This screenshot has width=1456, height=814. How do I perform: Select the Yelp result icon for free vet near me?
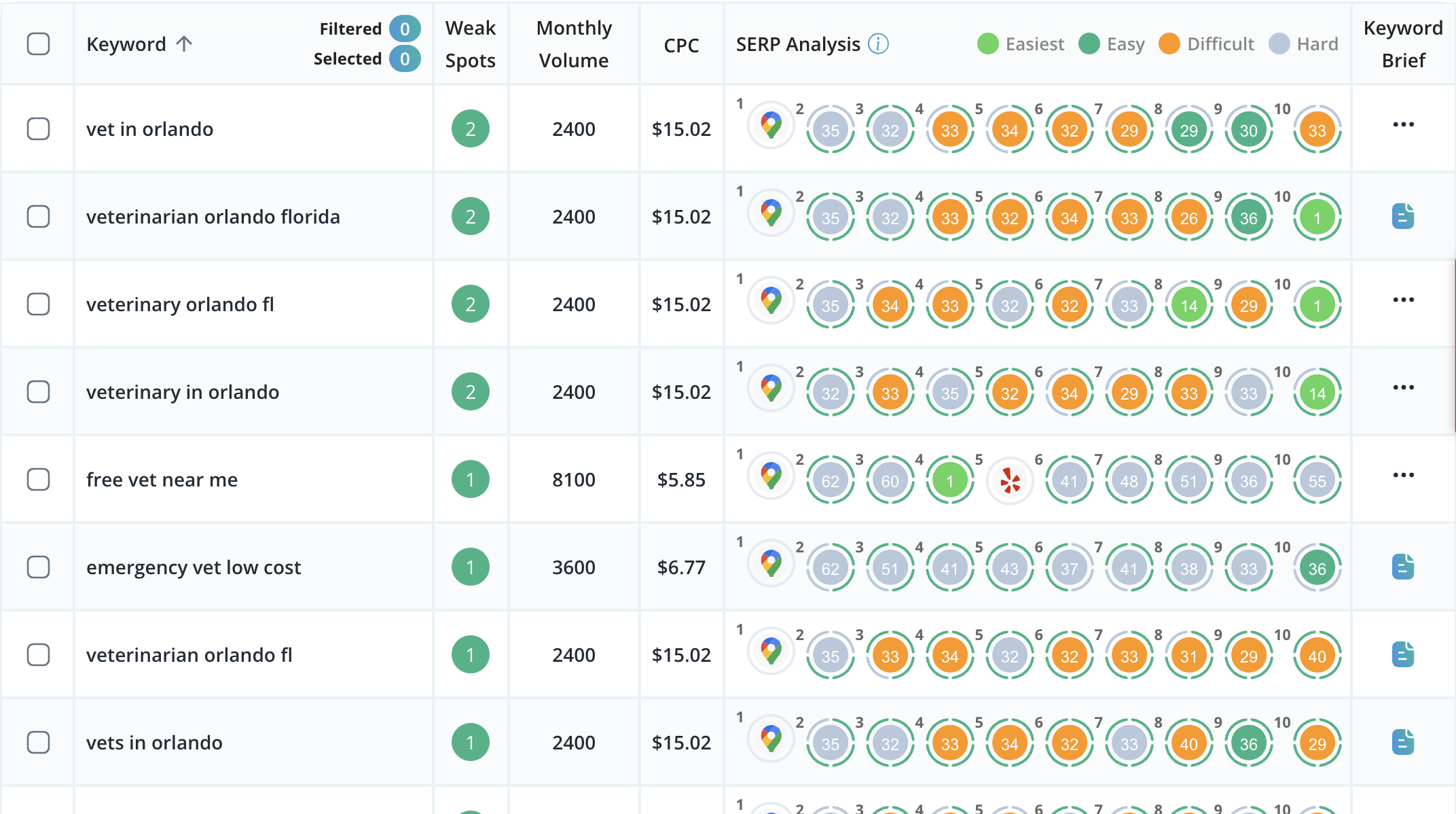tap(1010, 479)
